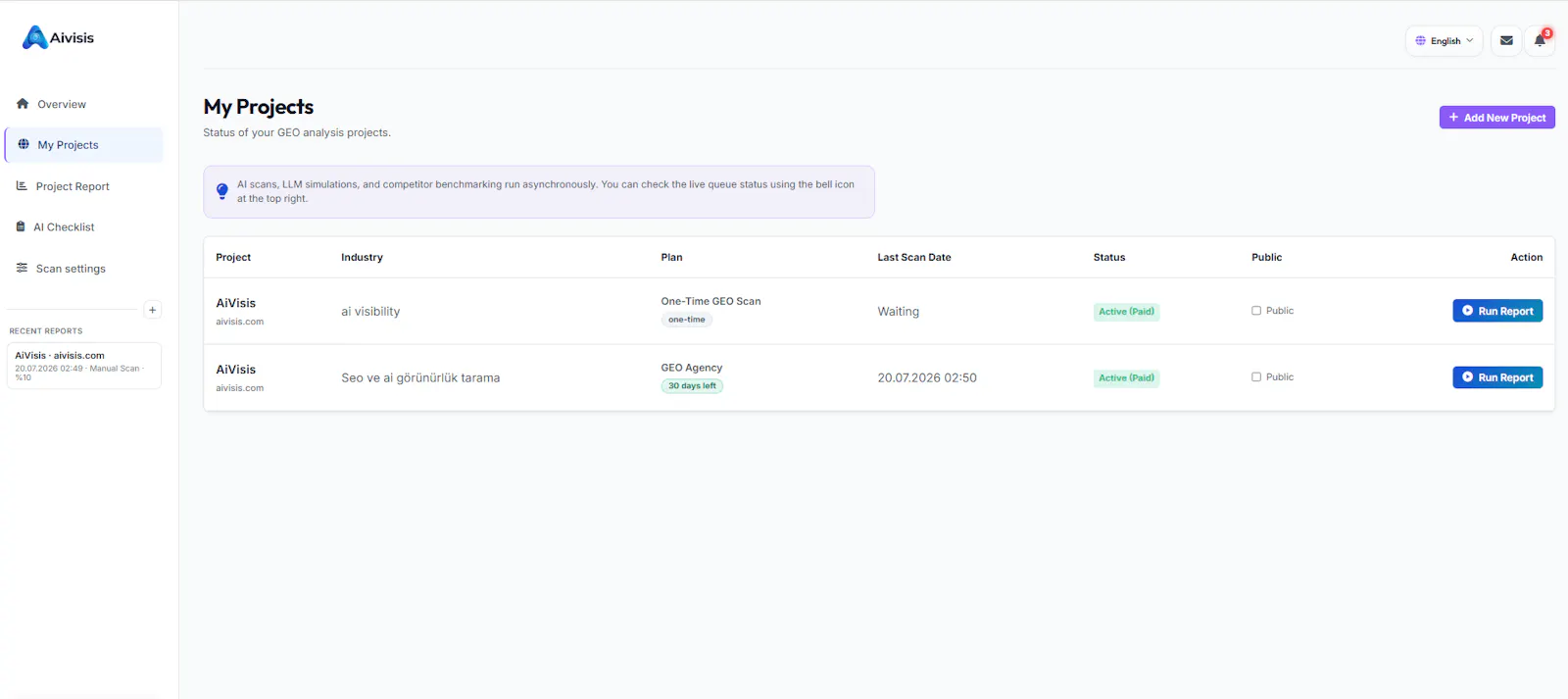Open the Overview home icon
The height and width of the screenshot is (699, 1568).
tap(23, 103)
